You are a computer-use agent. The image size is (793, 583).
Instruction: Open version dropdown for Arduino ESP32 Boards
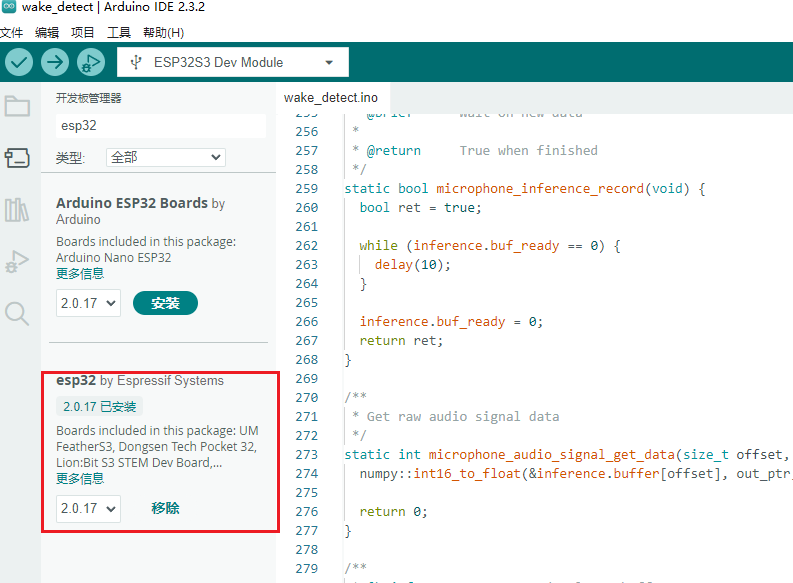coord(88,303)
